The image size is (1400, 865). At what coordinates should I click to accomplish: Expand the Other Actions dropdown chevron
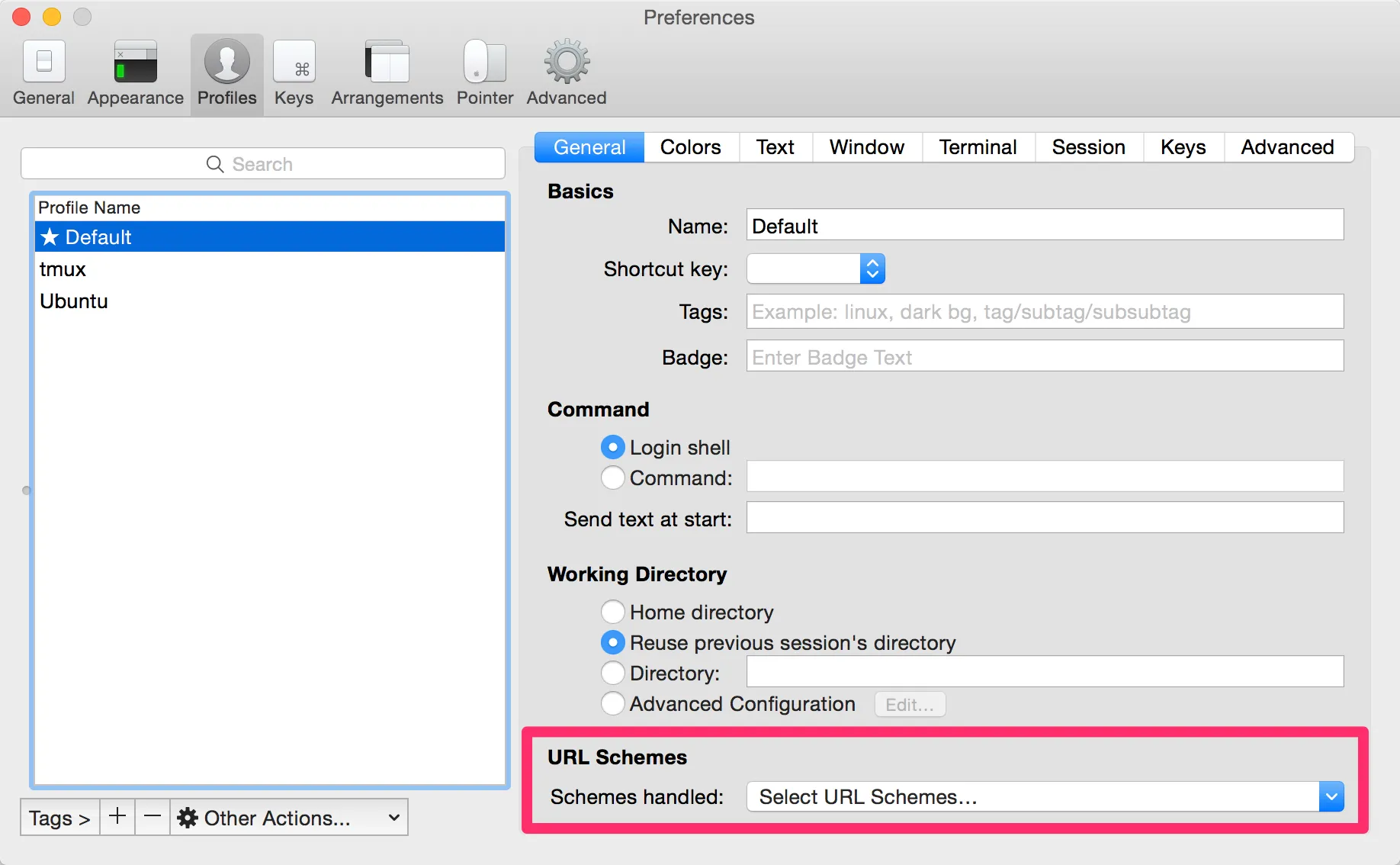[x=393, y=817]
